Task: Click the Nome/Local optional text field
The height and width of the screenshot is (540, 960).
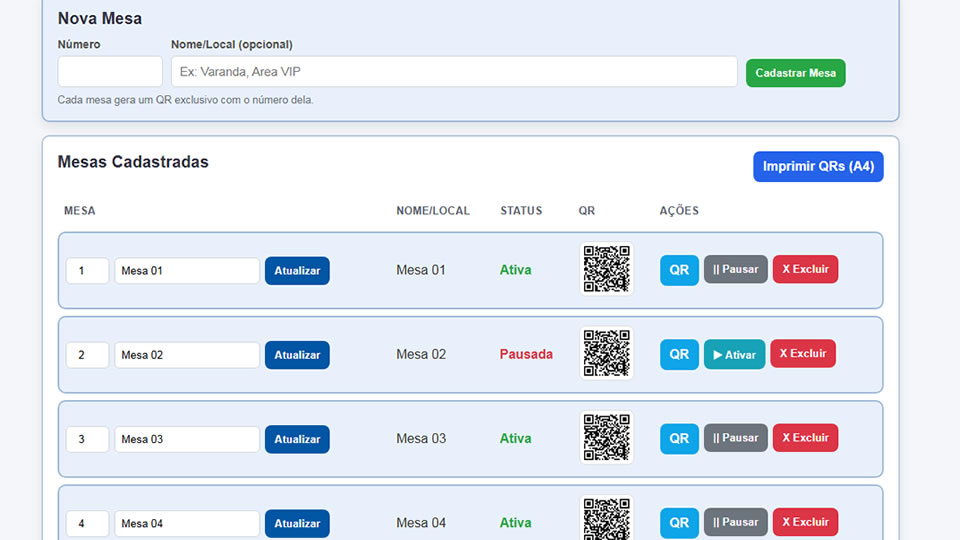Action: coord(454,72)
